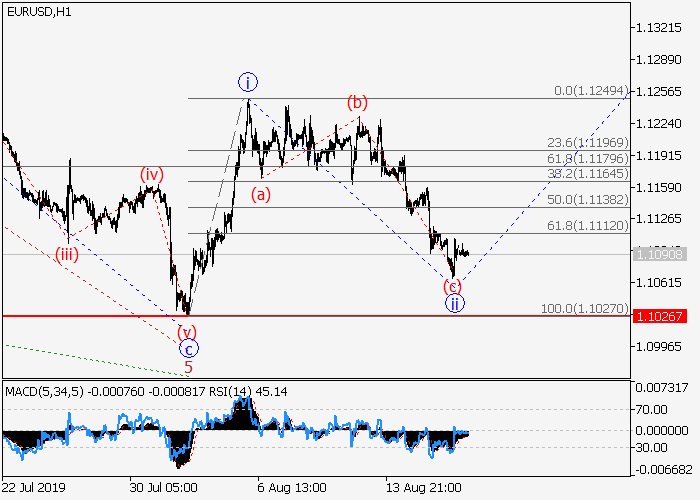Select the red 5 wave label

[x=188, y=367]
